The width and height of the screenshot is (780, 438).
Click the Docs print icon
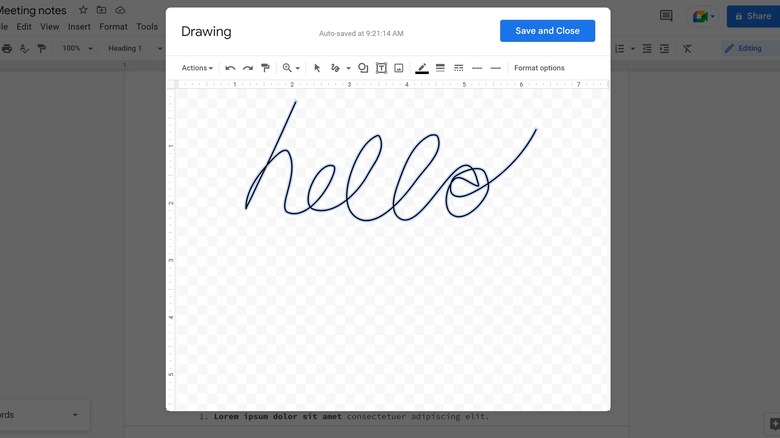coord(6,48)
